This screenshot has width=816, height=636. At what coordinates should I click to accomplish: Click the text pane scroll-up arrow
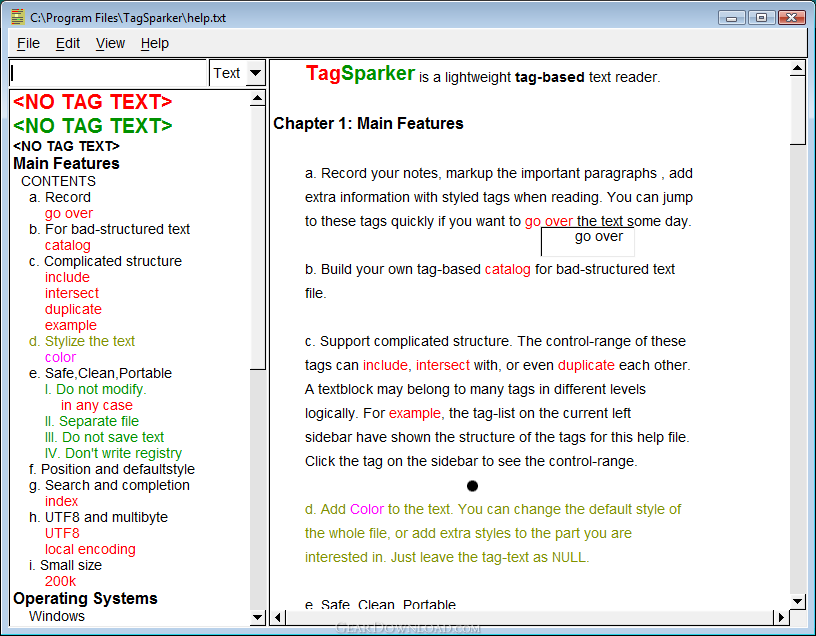(797, 68)
